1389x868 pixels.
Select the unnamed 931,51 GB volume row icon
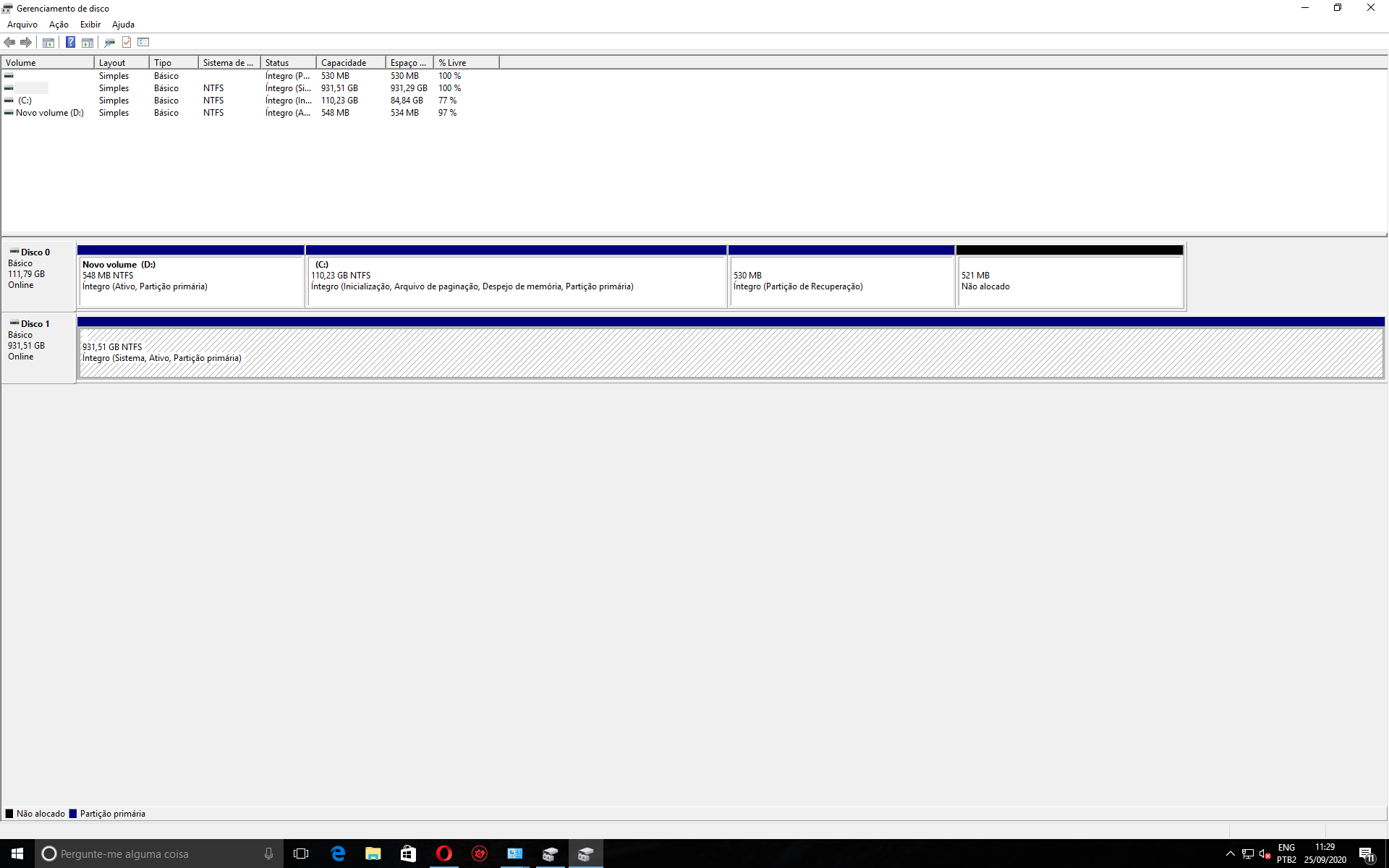(9, 88)
